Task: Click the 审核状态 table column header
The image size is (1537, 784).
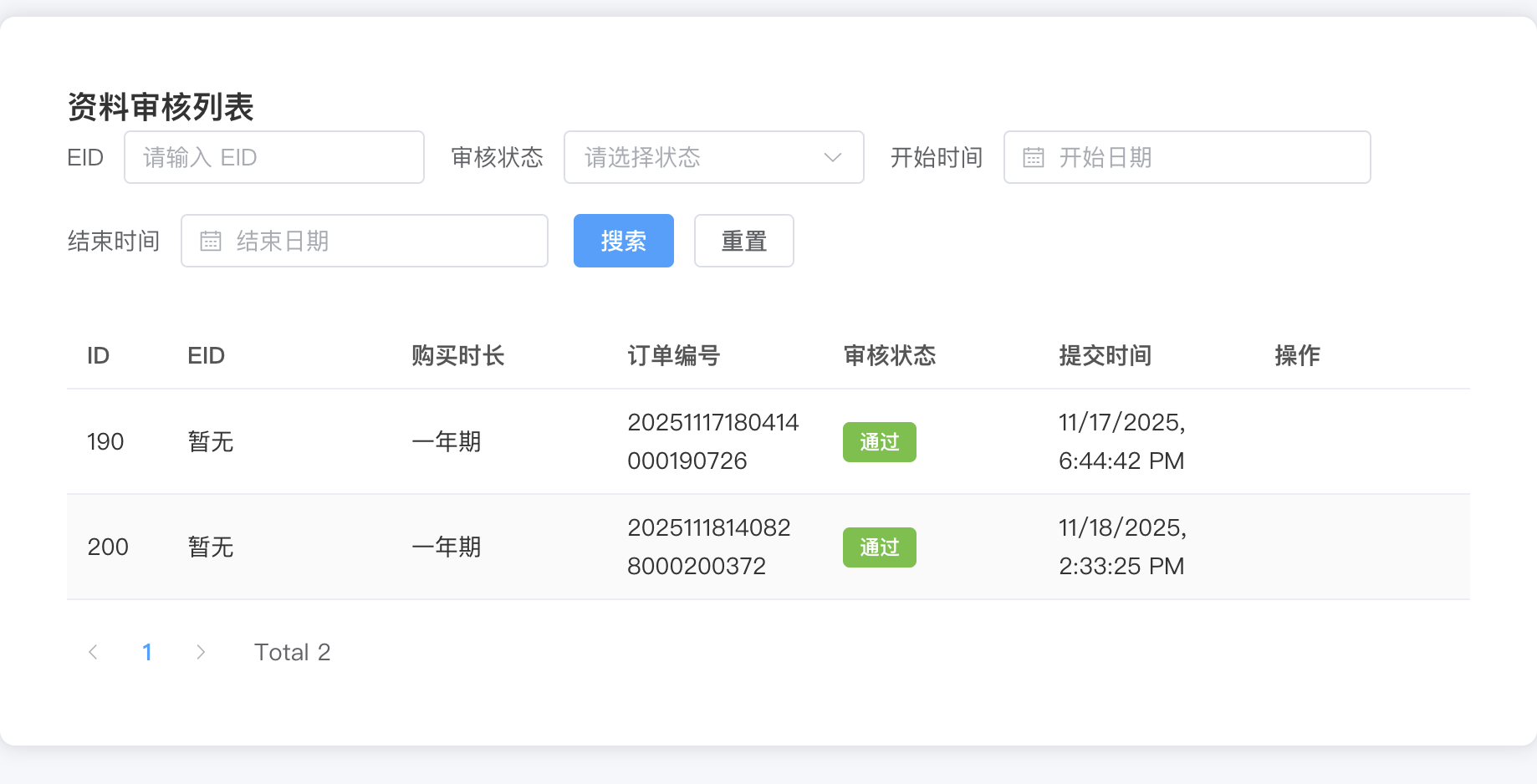Action: tap(889, 356)
